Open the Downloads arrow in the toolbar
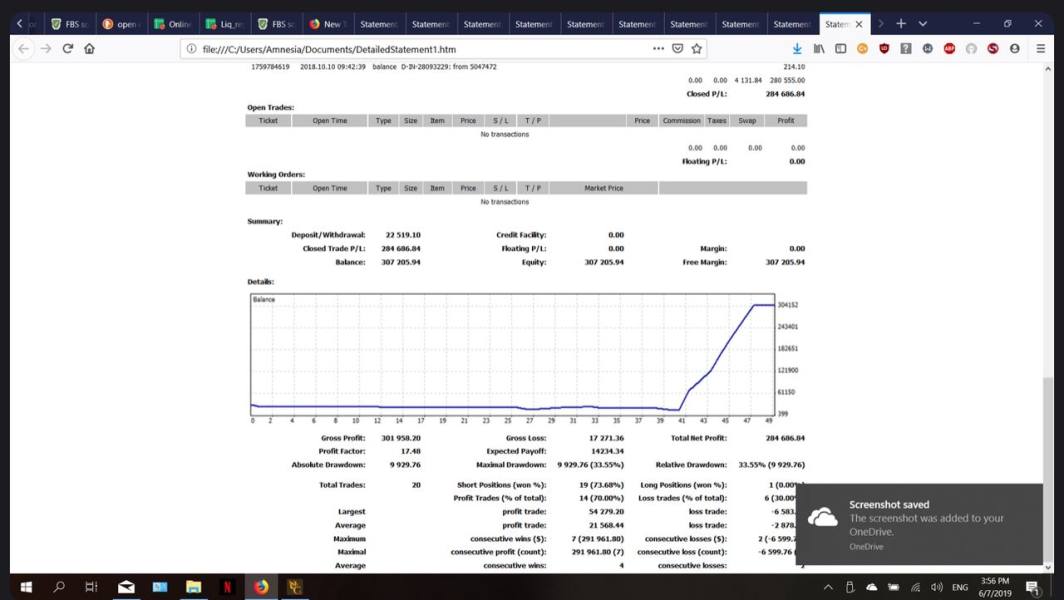Viewport: 1064px width, 600px height. point(797,48)
